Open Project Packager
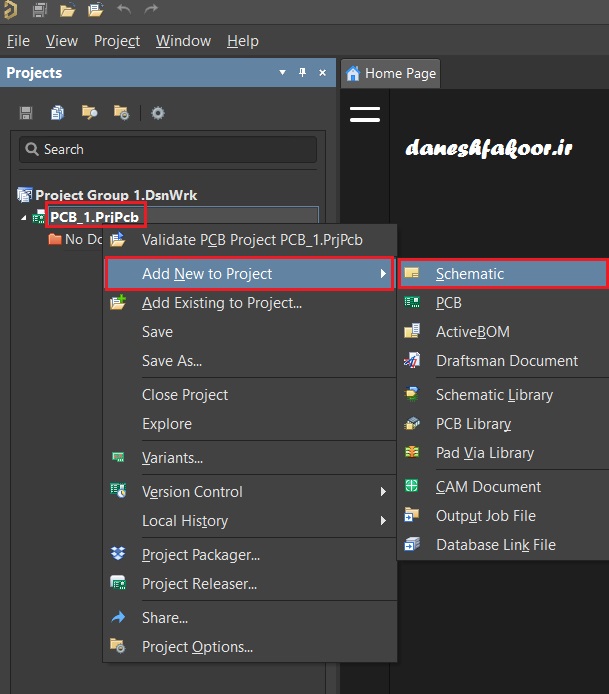The height and width of the screenshot is (694, 609). pyautogui.click(x=250, y=555)
